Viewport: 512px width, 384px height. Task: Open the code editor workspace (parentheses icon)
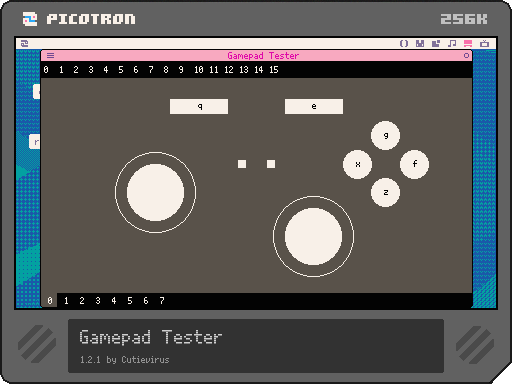(404, 43)
